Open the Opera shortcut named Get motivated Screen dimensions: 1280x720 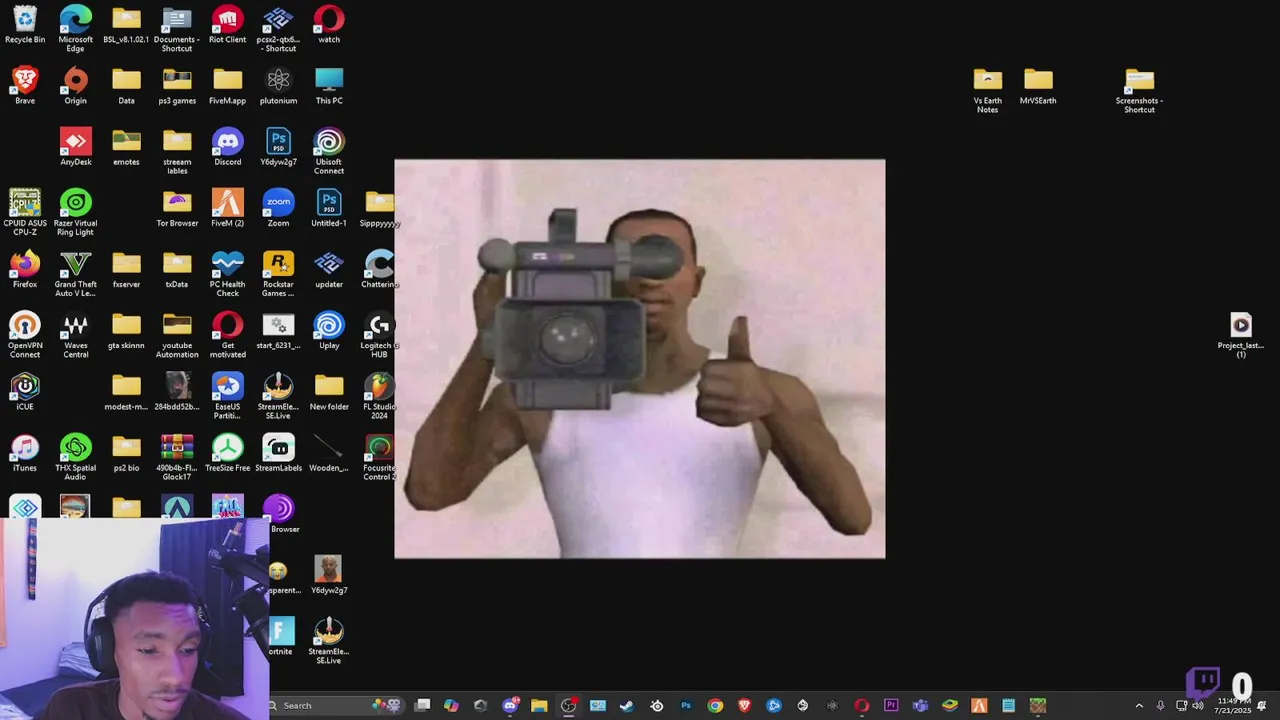tap(227, 334)
